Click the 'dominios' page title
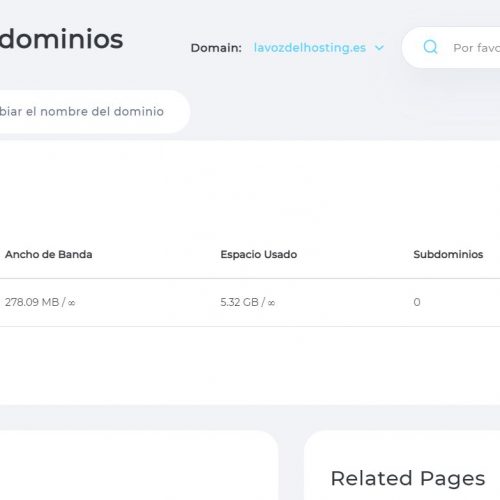500x500 pixels. tap(61, 39)
